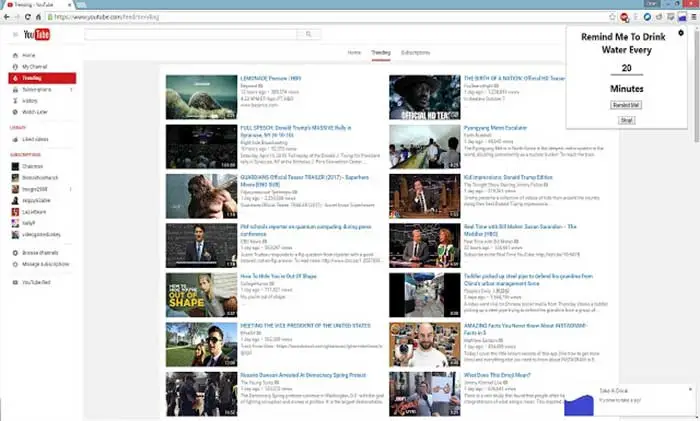Click the Subscriptions sidebar icon
This screenshot has height=421, width=700.
15,90
